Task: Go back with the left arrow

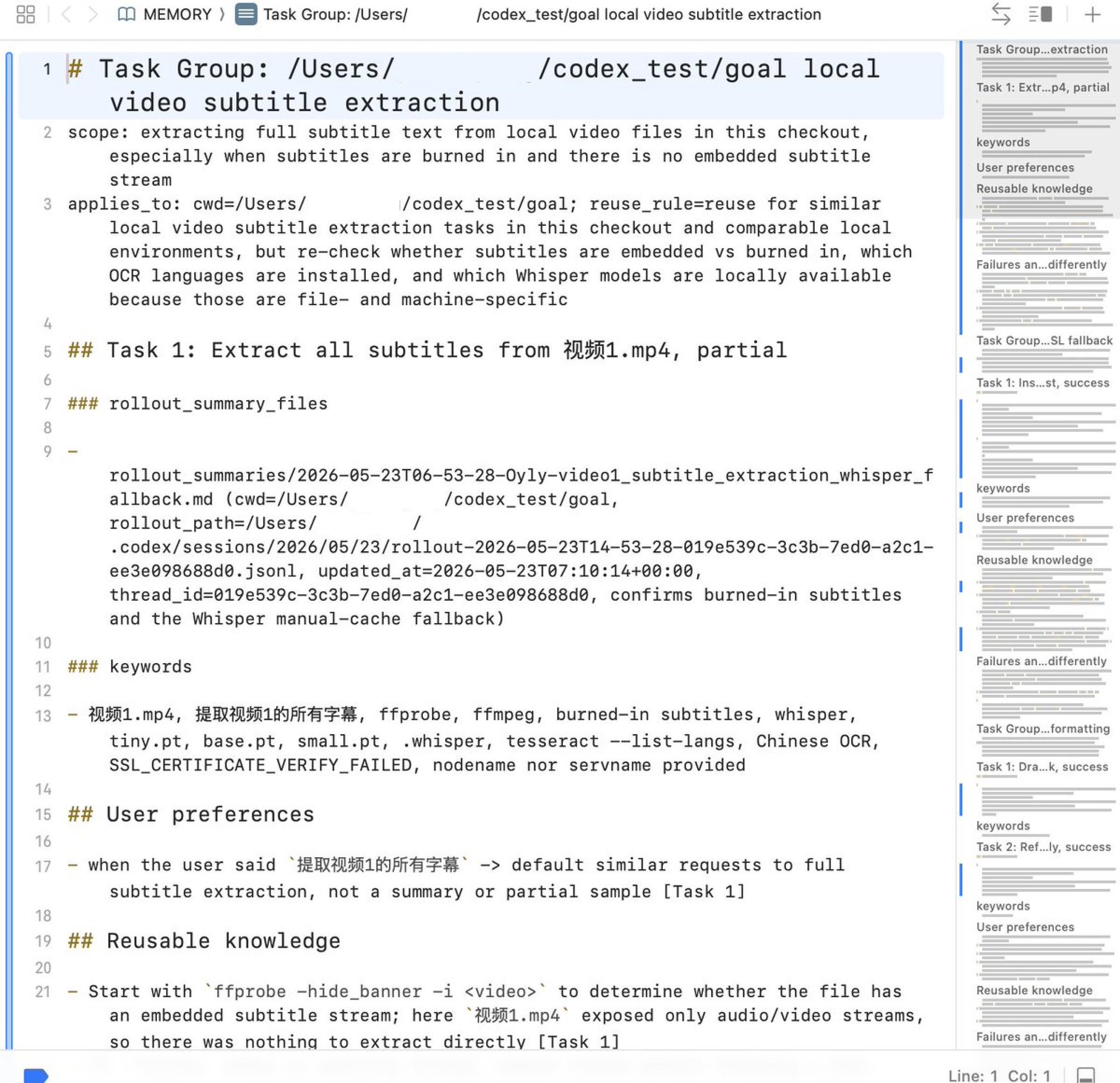Action: (66, 14)
